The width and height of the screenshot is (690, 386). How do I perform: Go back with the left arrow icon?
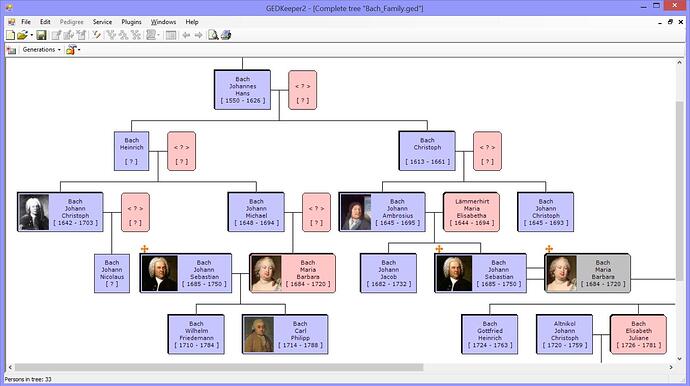point(186,35)
